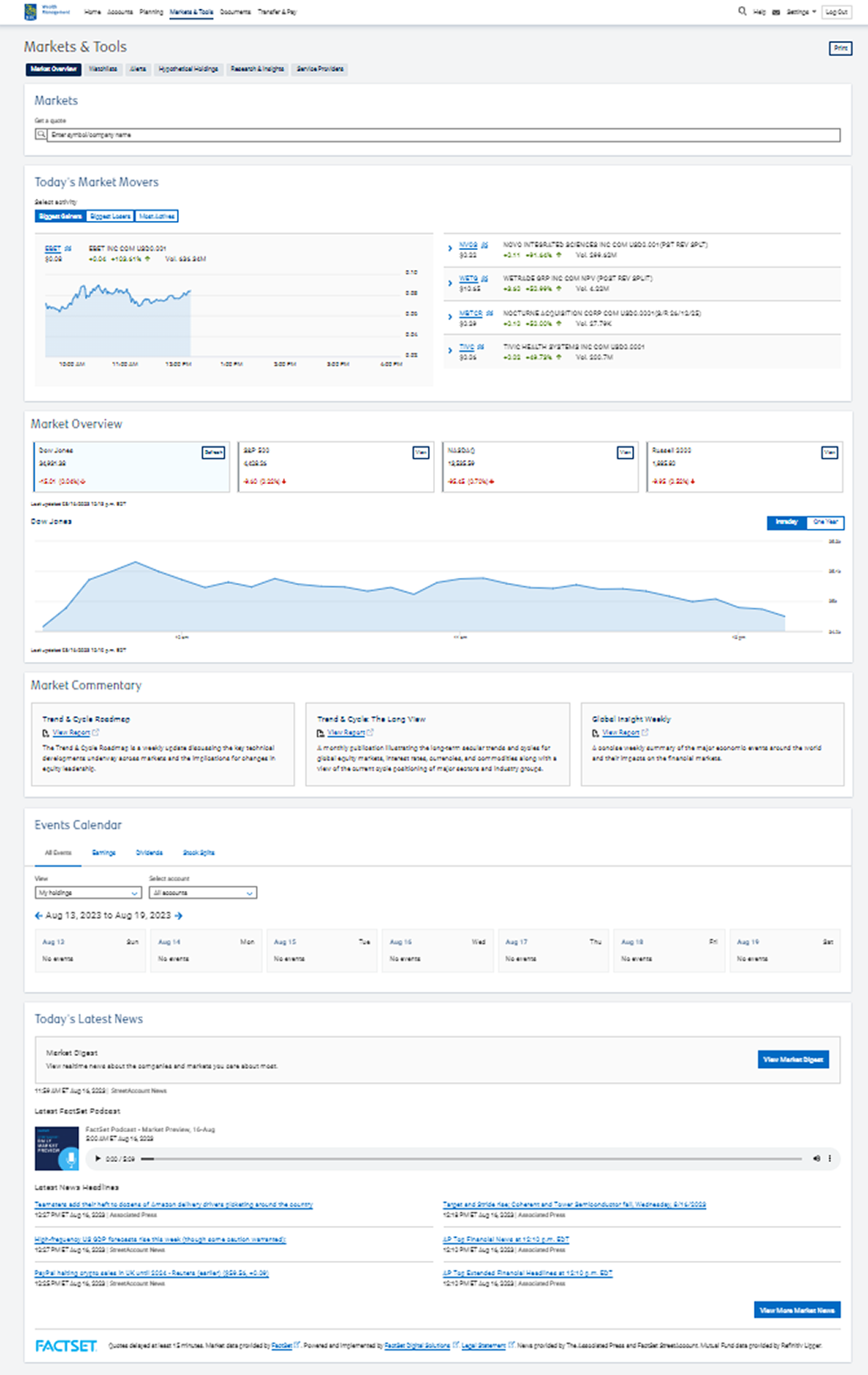The image size is (868, 1375).
Task: Click the chart icon next to NVOS
Action: coord(485,246)
